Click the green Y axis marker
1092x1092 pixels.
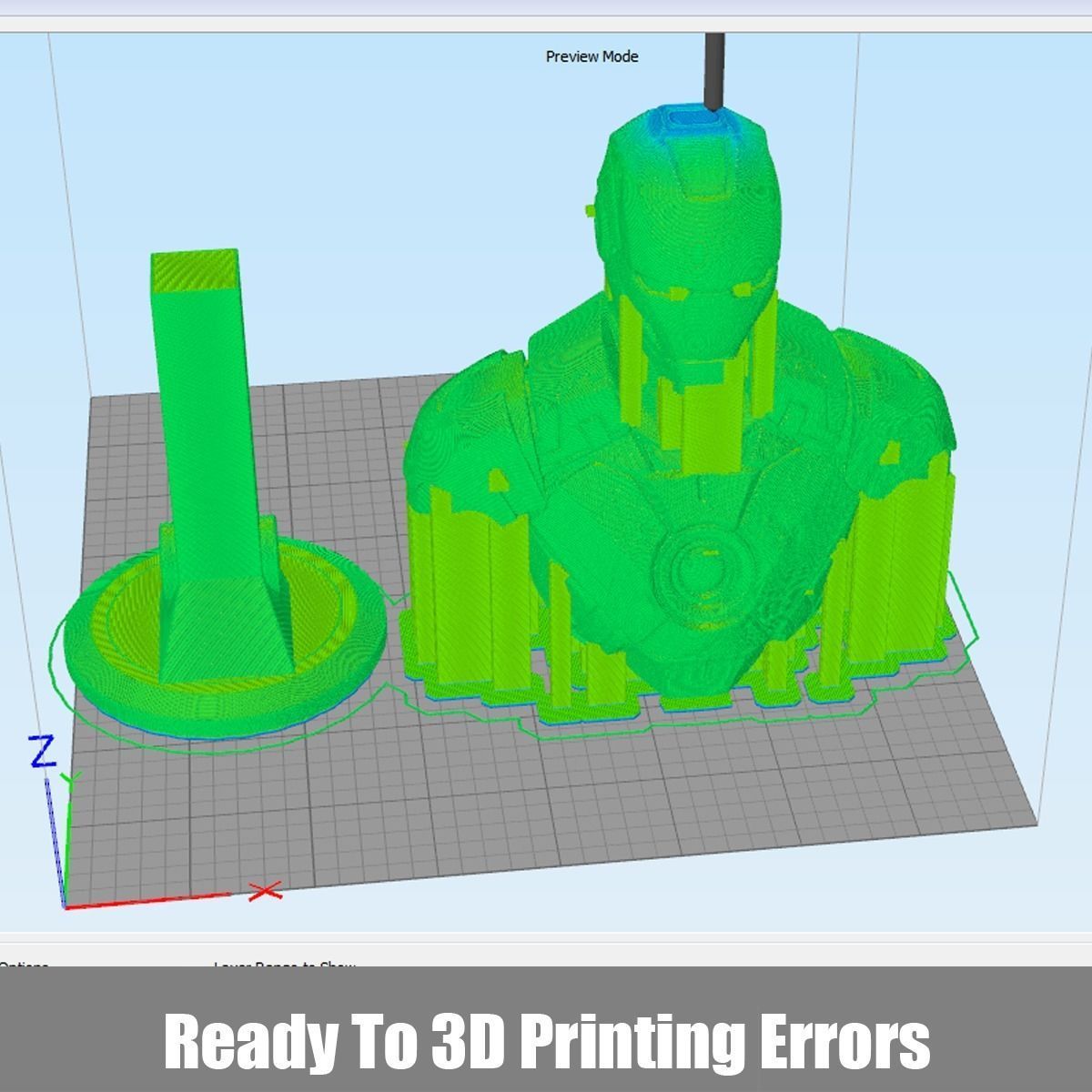70,780
